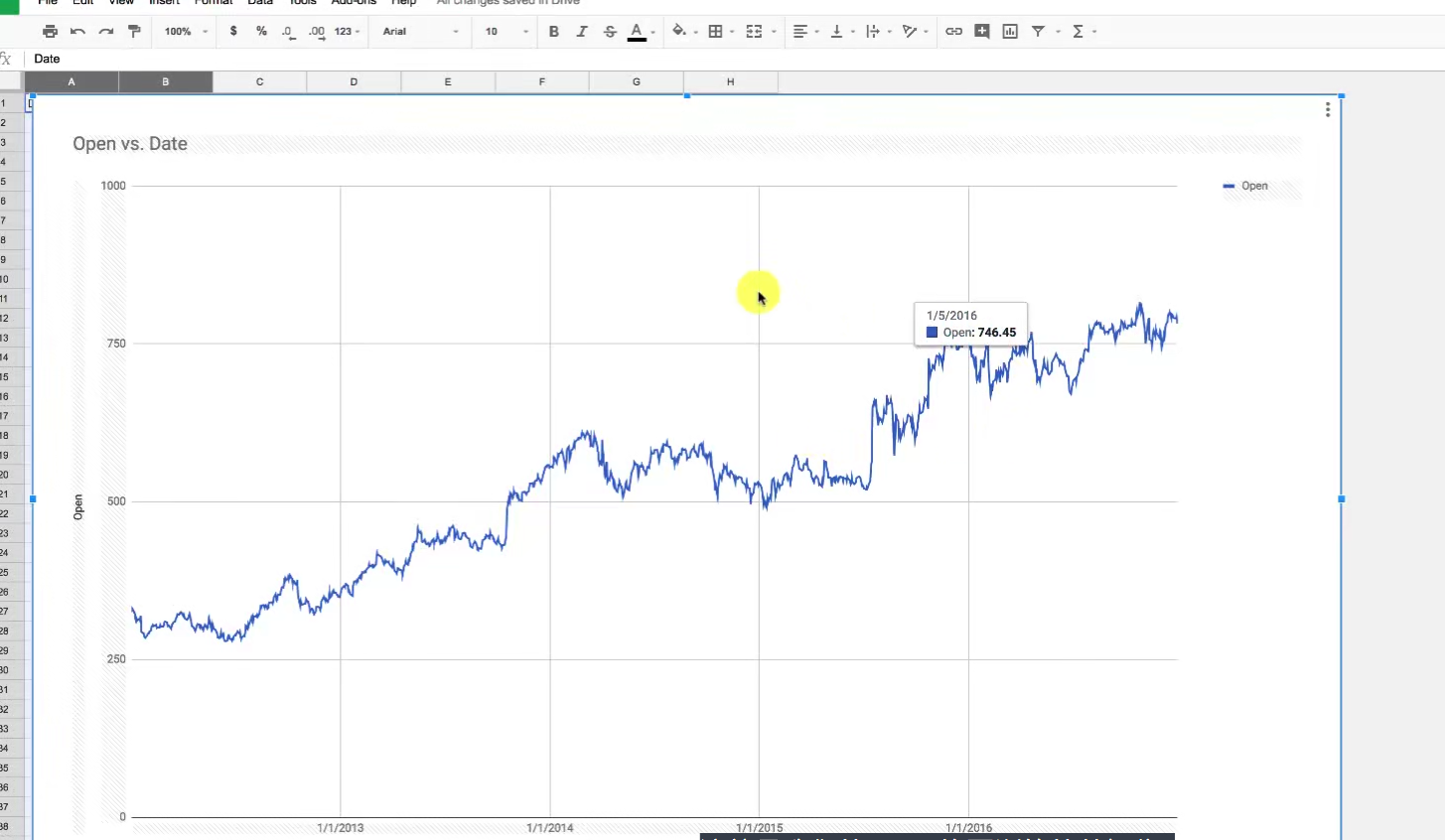Click the Insert chart icon
This screenshot has height=840, width=1445.
coord(1010,32)
